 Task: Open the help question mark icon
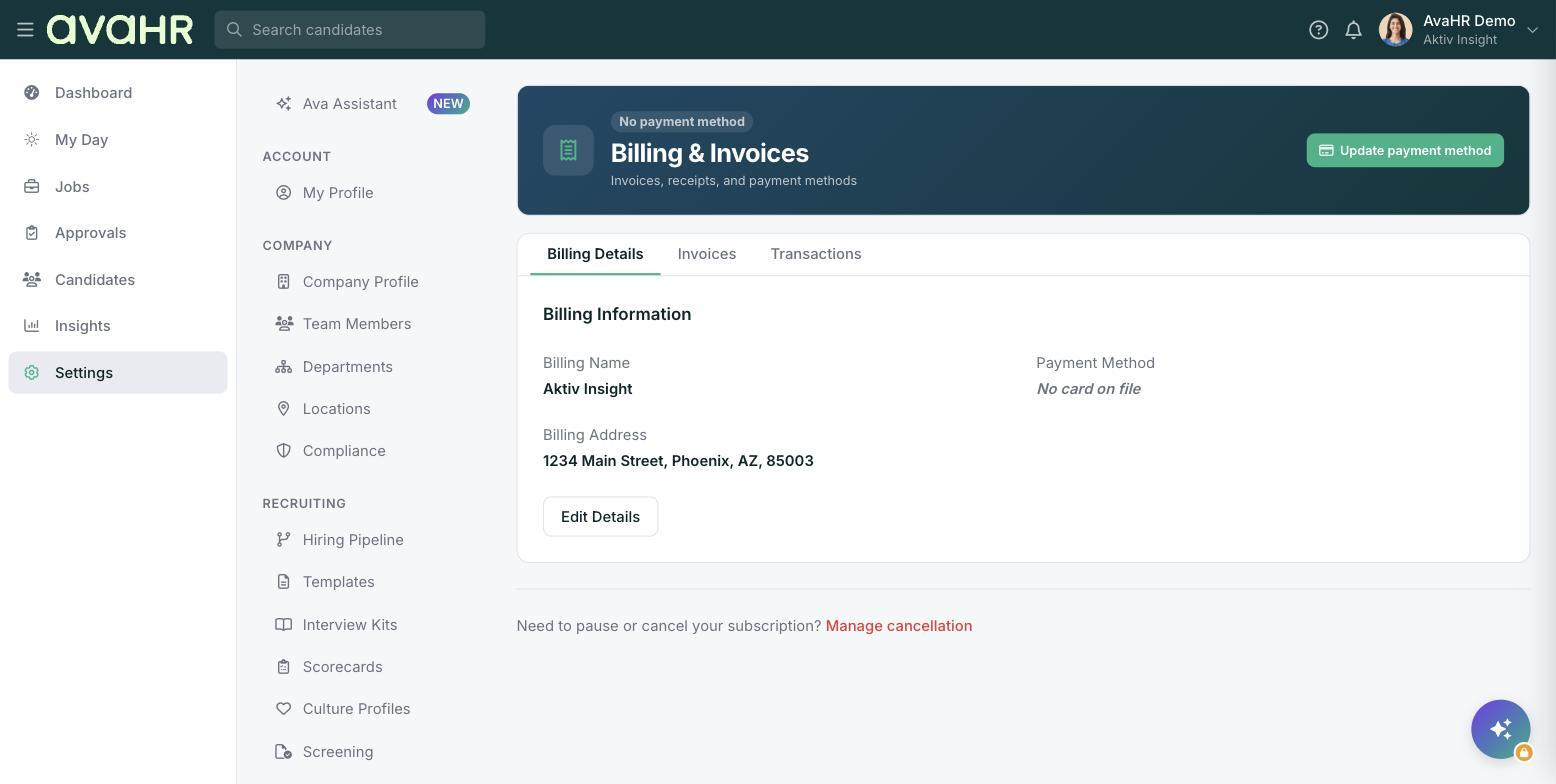[x=1318, y=30]
